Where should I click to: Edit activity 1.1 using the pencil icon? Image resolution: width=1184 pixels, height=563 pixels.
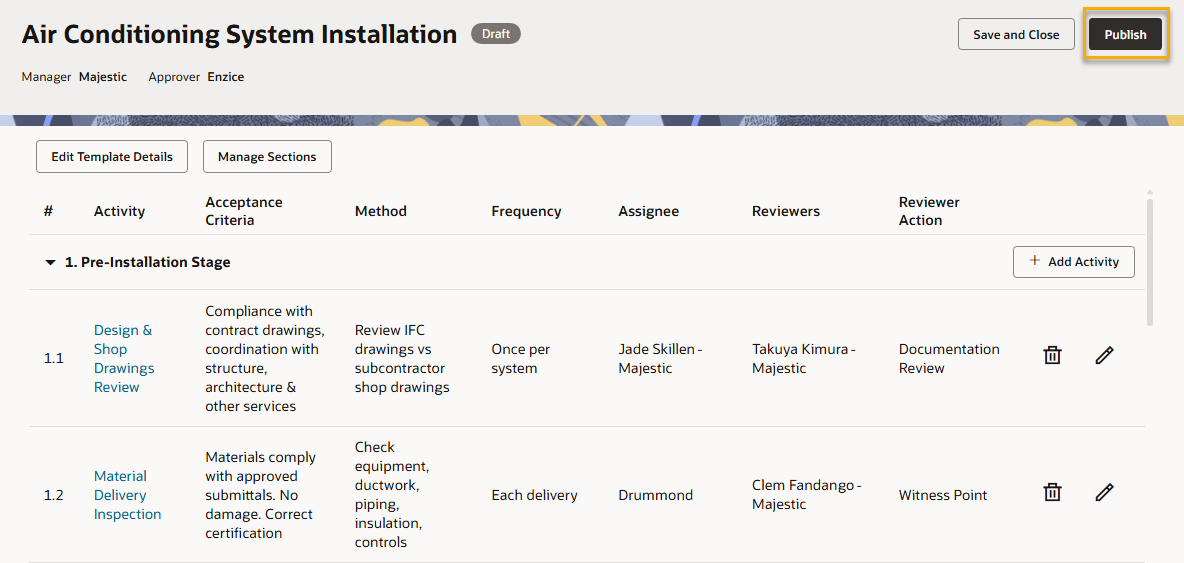(x=1104, y=356)
